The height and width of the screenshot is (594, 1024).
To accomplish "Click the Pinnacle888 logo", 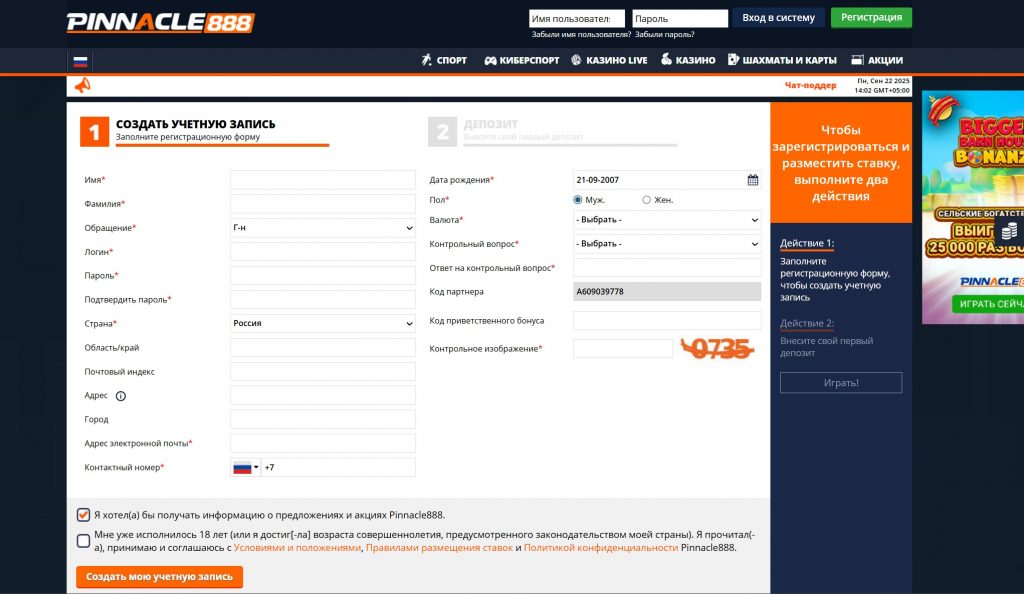I will point(160,22).
